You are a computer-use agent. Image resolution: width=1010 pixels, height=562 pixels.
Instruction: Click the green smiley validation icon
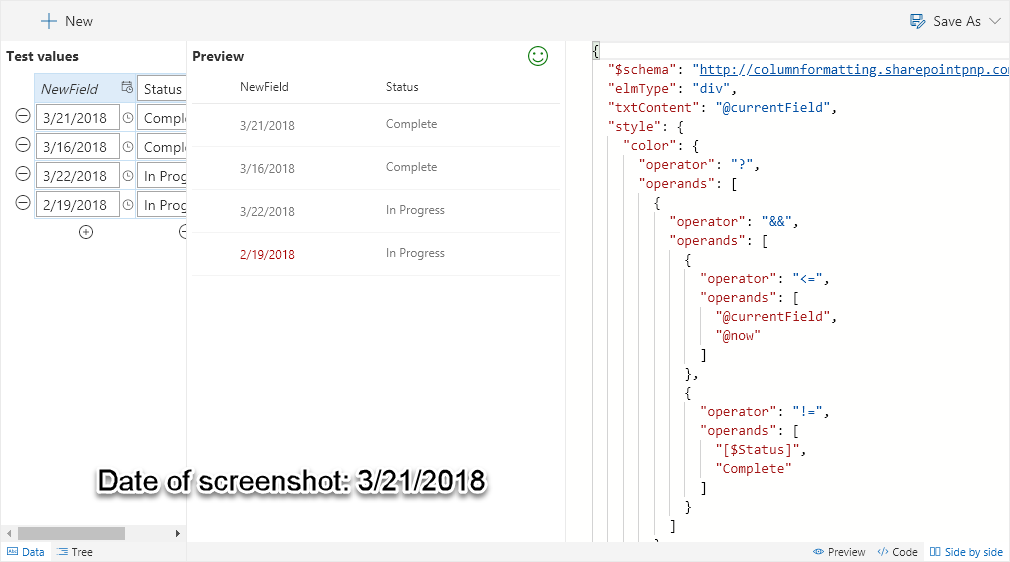click(x=538, y=57)
